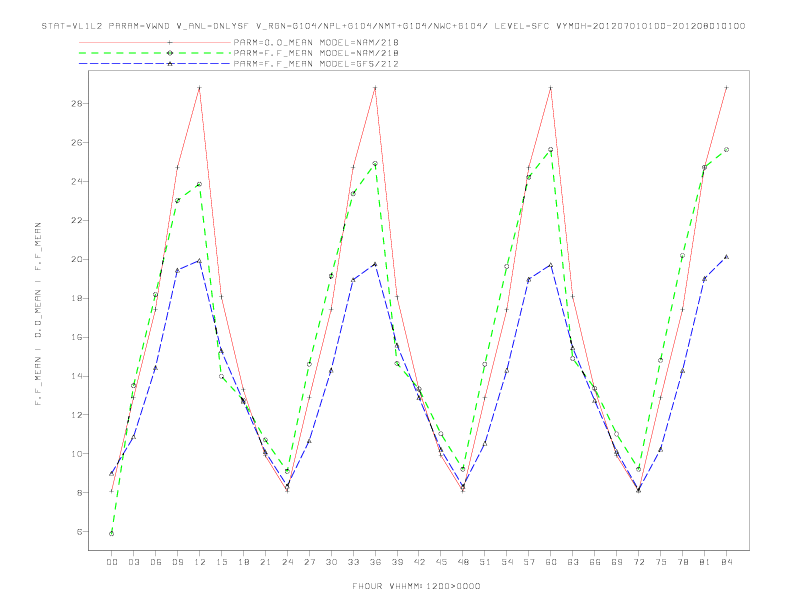Image resolution: width=792 pixels, height=612 pixels.
Task: Click the vertical y-axis title F.F_MEAN | O.O_MEAN
Action: (x=38, y=314)
